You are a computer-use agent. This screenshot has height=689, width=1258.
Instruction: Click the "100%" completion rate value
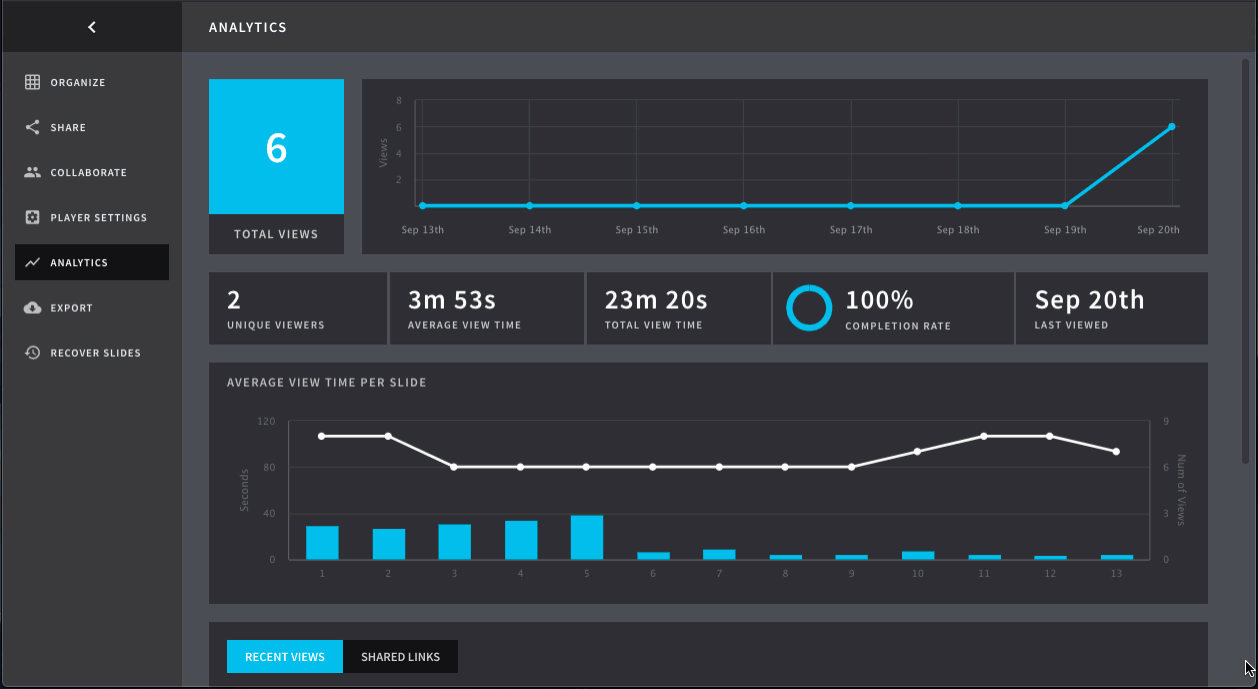[x=880, y=300]
